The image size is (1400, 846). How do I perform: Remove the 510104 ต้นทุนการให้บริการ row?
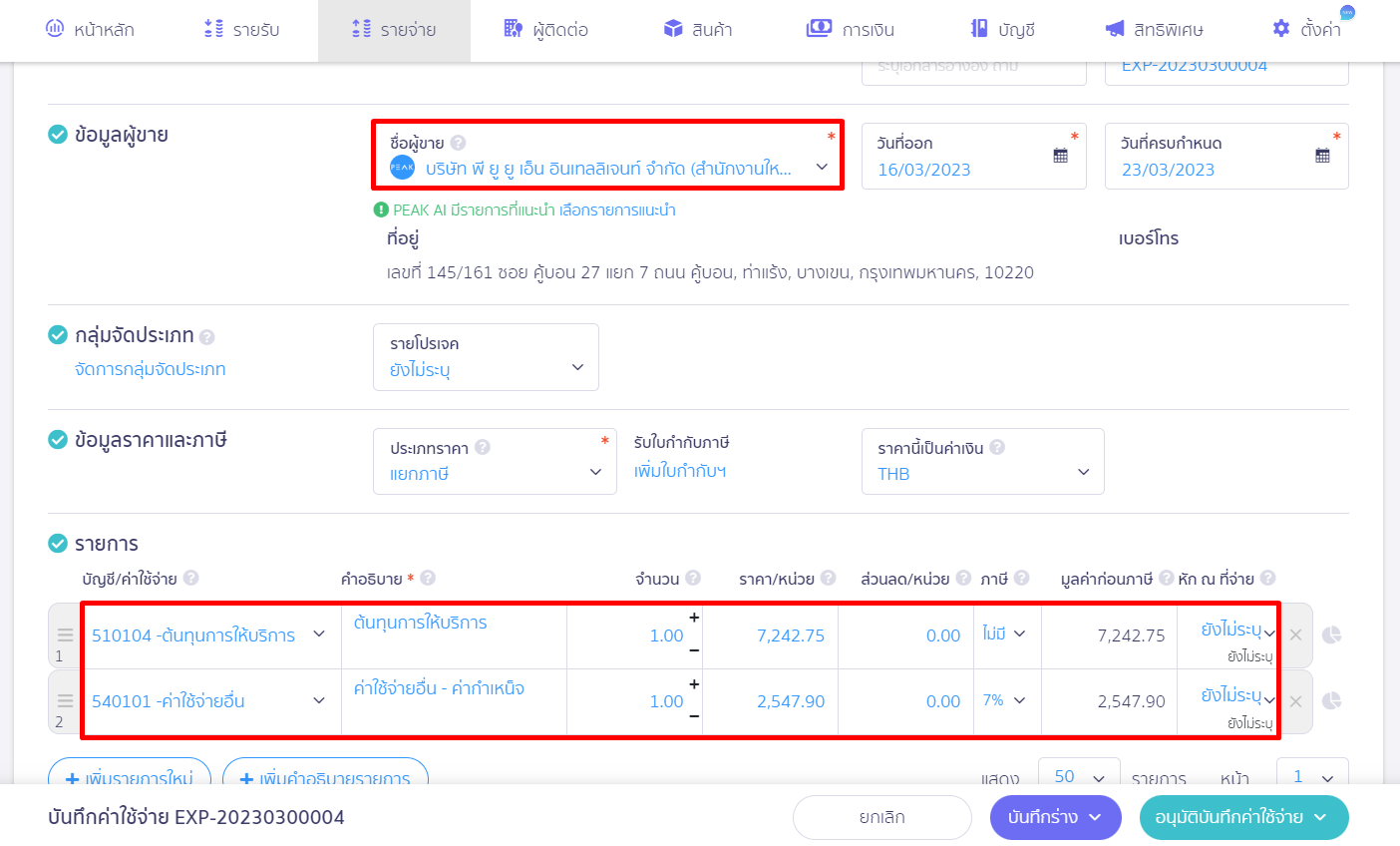pyautogui.click(x=1295, y=634)
